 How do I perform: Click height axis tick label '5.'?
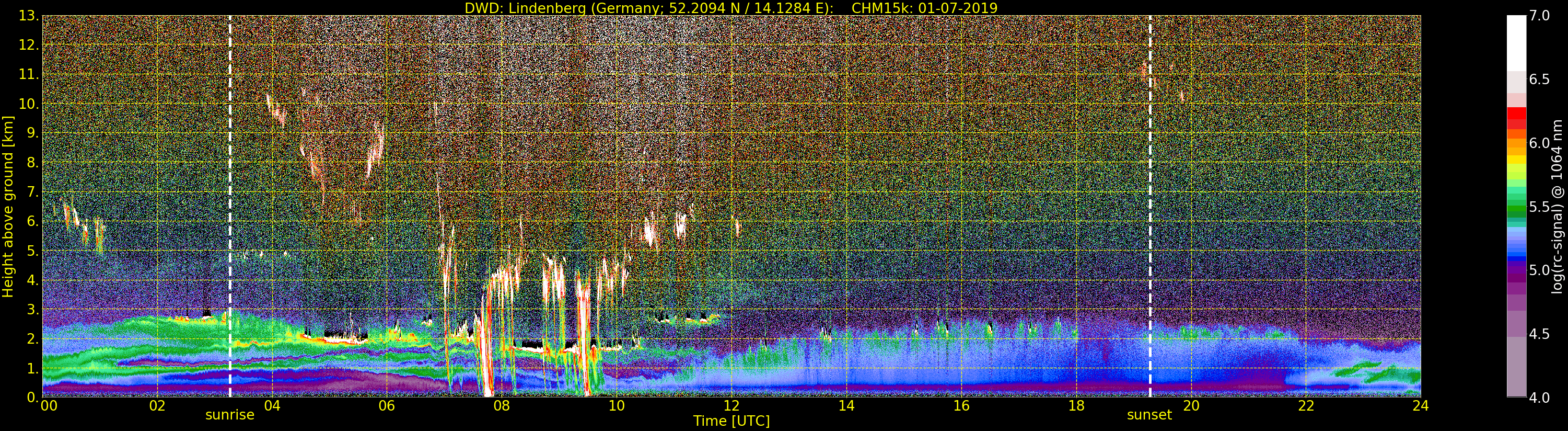(x=32, y=251)
